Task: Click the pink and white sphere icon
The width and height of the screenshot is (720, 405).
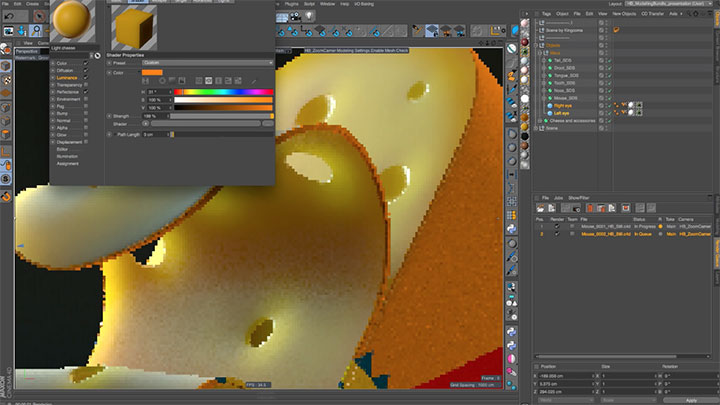Action: pyautogui.click(x=512, y=359)
